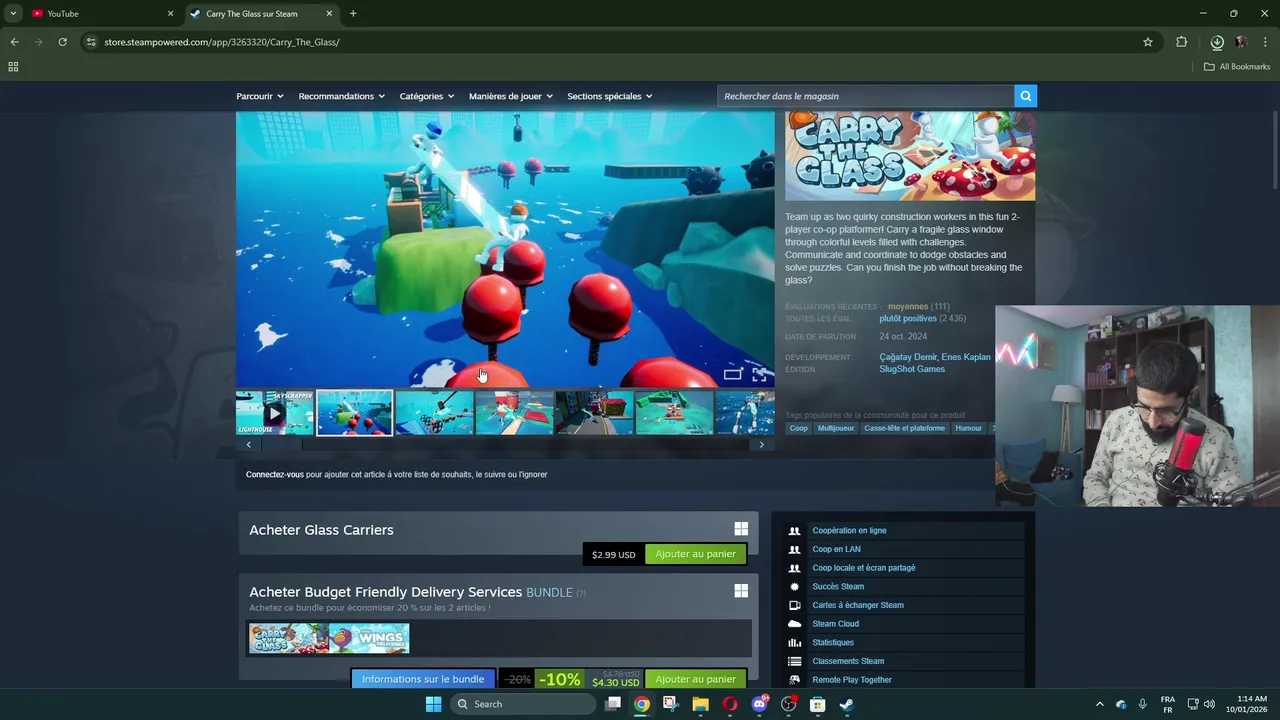Click the moyennes recent reviews link
Screen dimensions: 1280x720
(908, 306)
